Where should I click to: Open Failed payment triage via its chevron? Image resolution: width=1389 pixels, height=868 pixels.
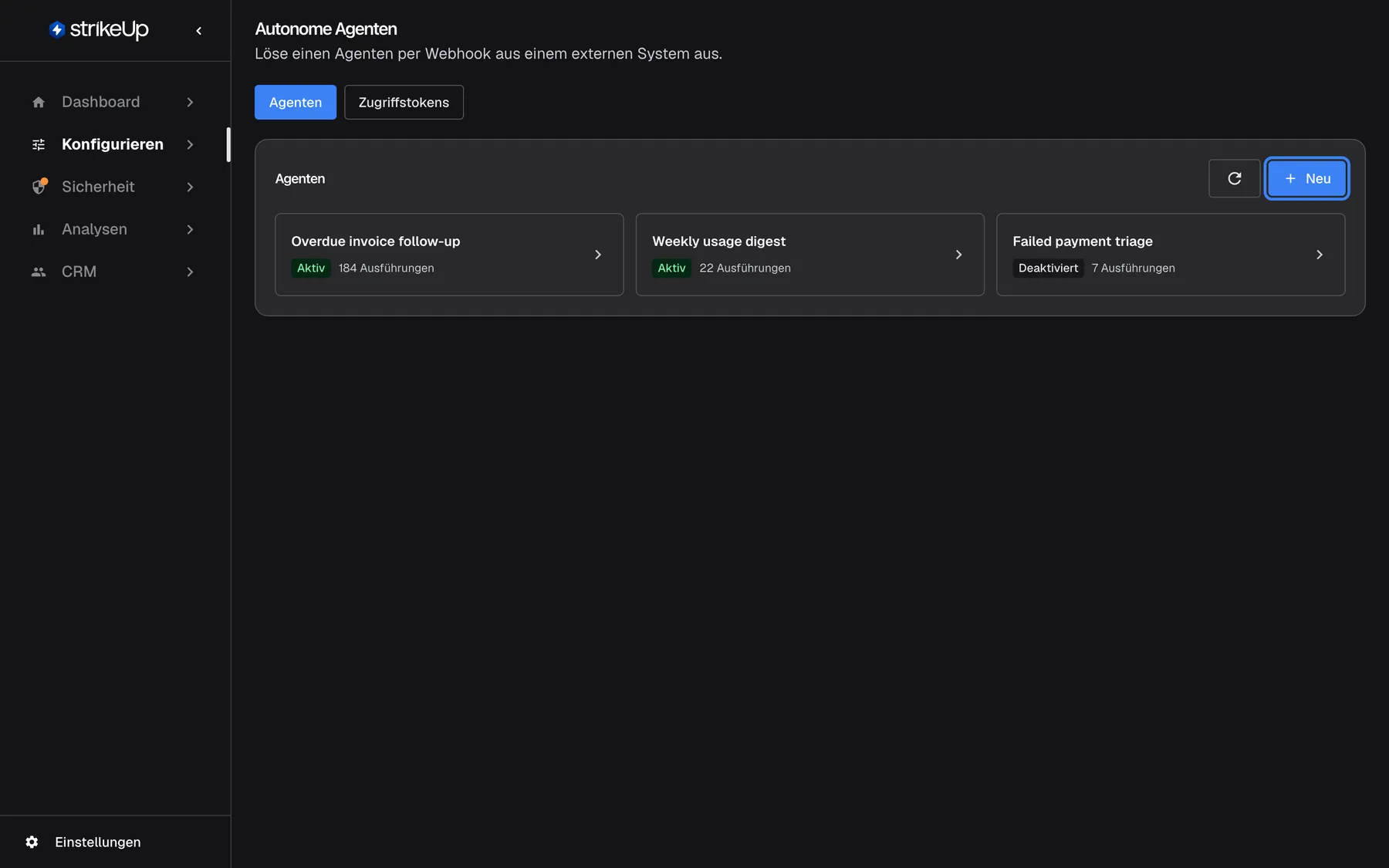[x=1320, y=255]
